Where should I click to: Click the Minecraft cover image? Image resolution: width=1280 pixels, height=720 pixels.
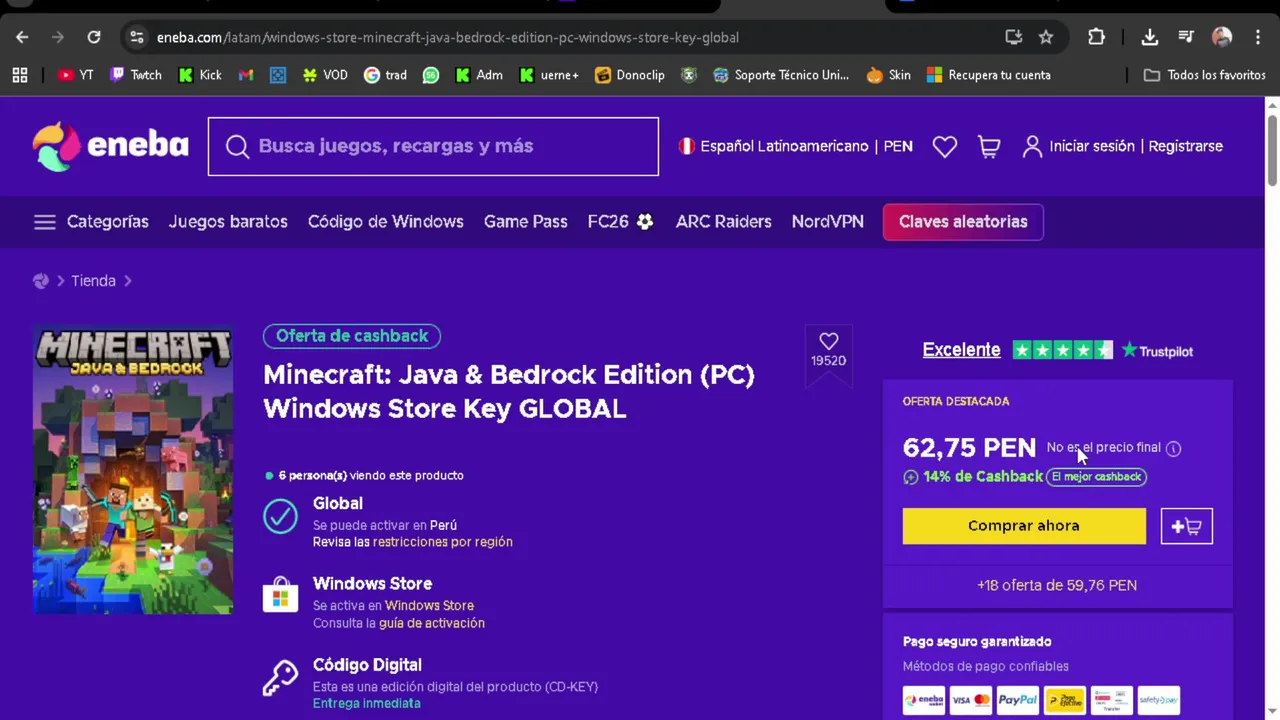pyautogui.click(x=133, y=469)
